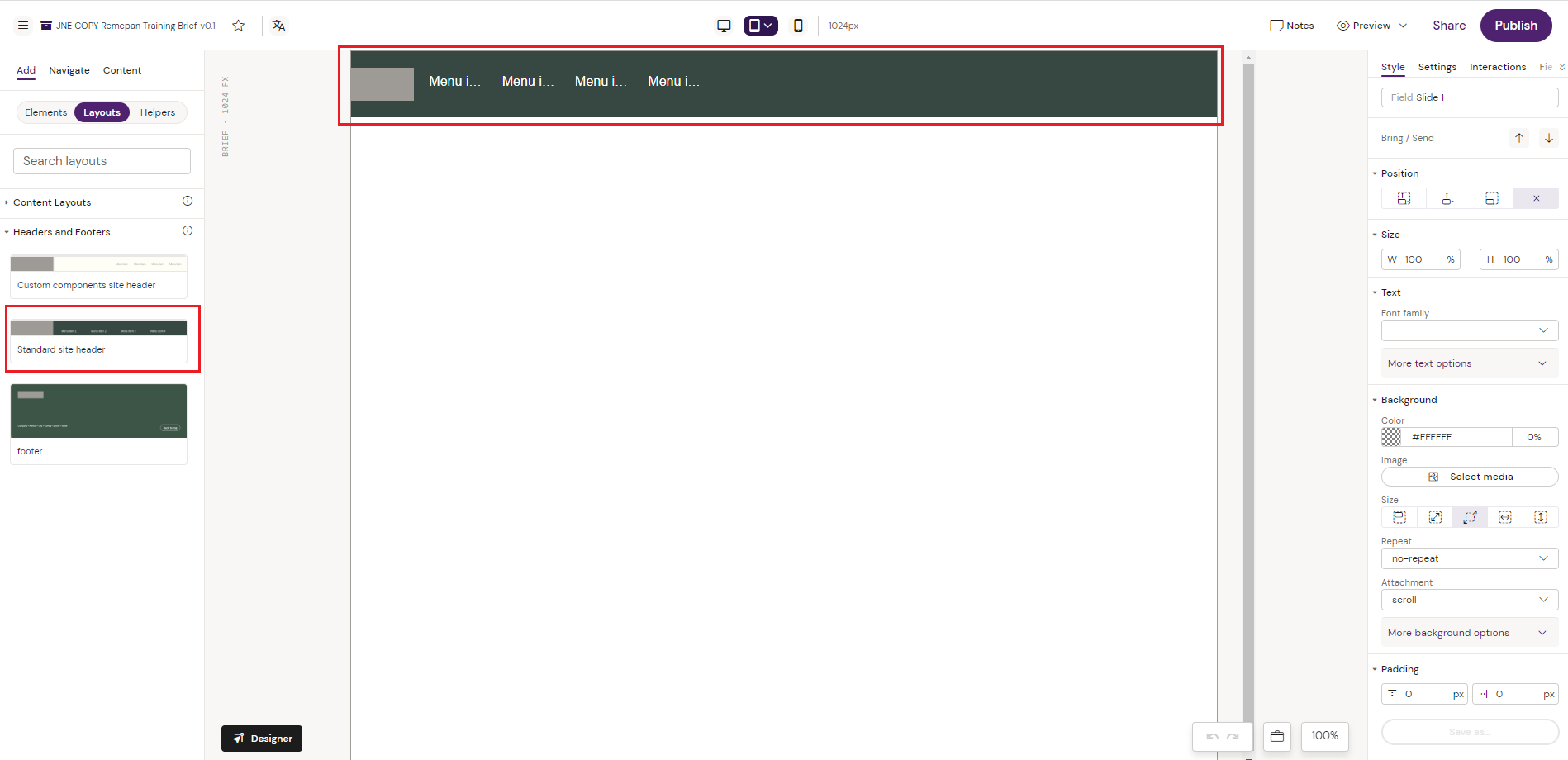This screenshot has height=760, width=1568.
Task: Expand the Content Layouts section
Action: coord(52,202)
